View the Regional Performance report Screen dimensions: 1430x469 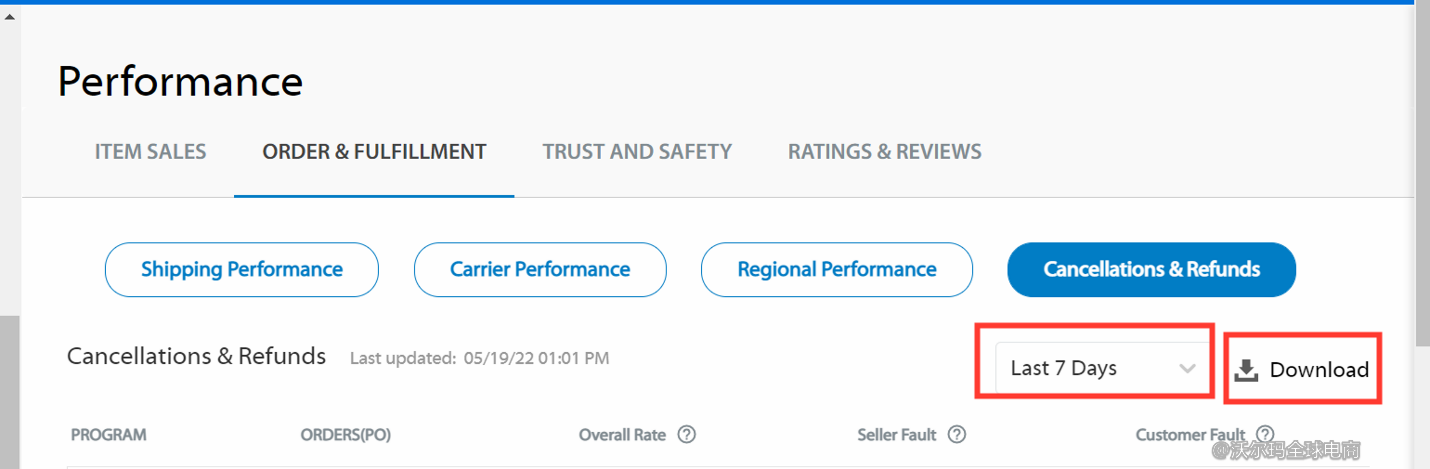pyautogui.click(x=837, y=270)
